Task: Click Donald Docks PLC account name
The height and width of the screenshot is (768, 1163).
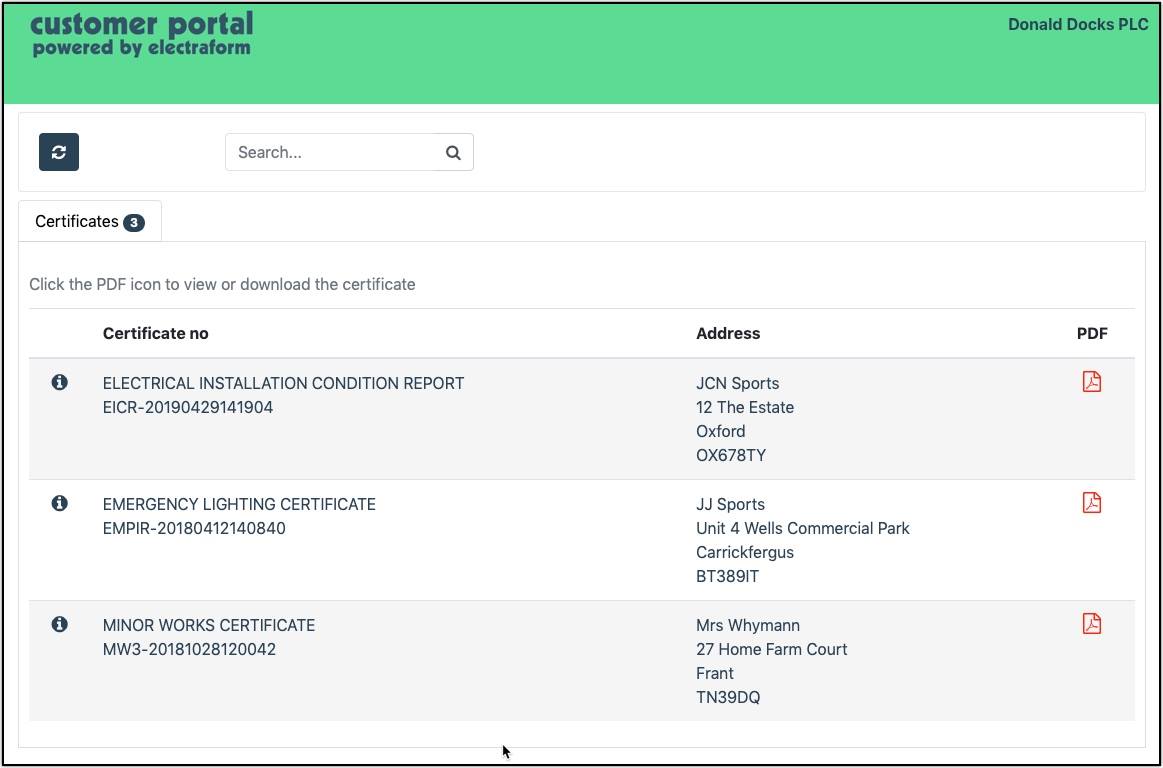Action: 1078,24
